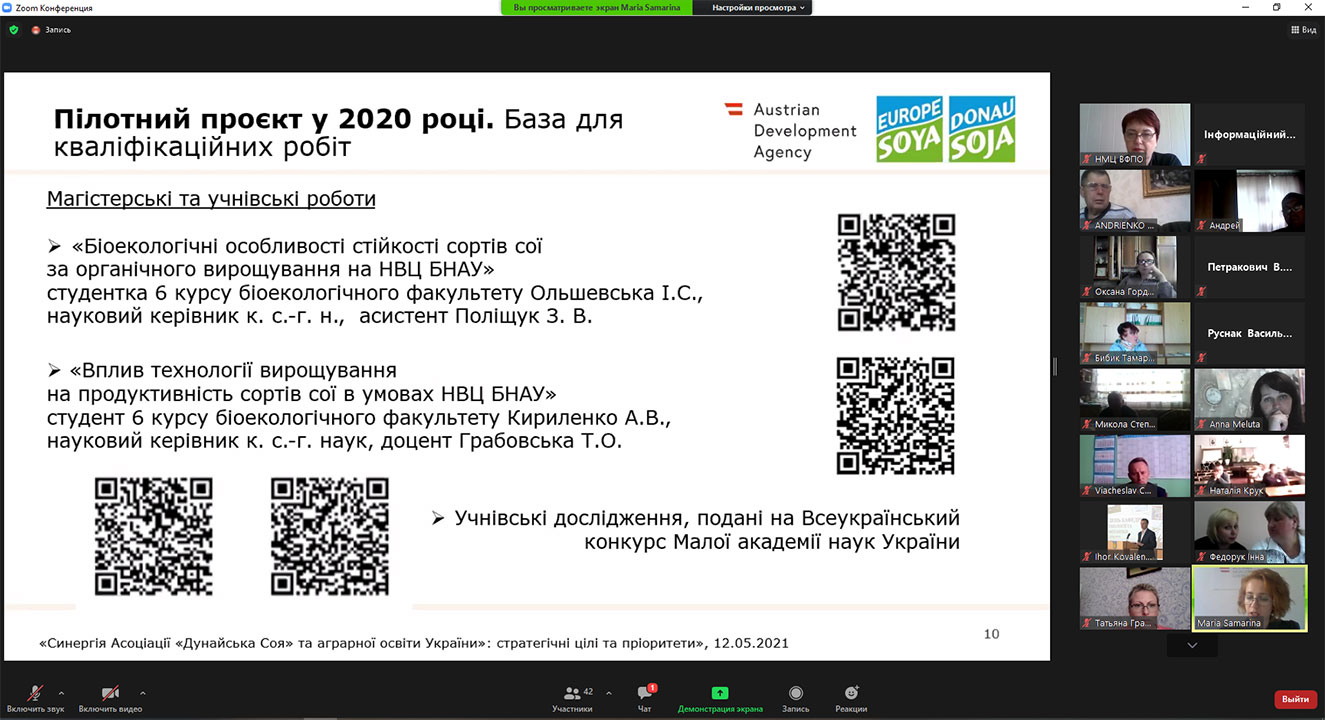Click the green encryption shield icon

pos(14,30)
